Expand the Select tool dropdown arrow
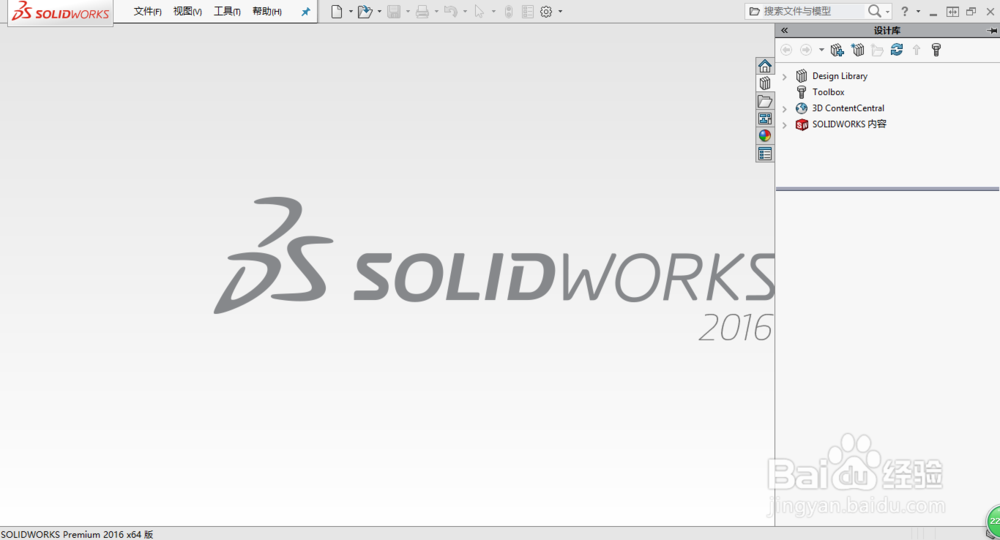 click(x=494, y=11)
